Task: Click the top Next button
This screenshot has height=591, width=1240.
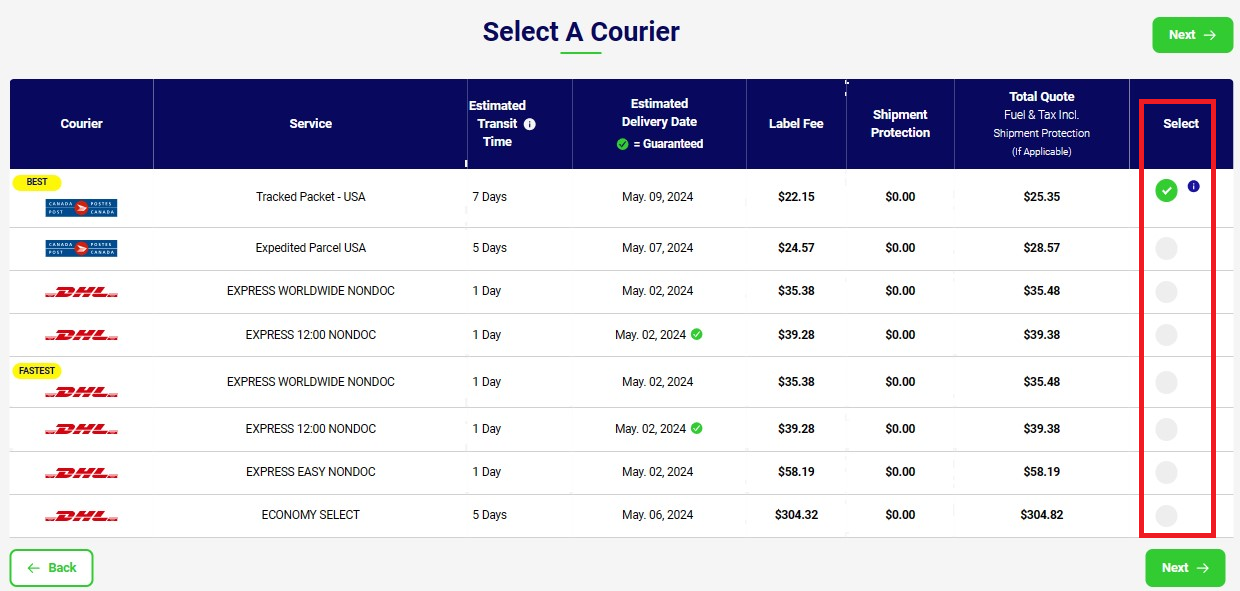Action: [1192, 35]
